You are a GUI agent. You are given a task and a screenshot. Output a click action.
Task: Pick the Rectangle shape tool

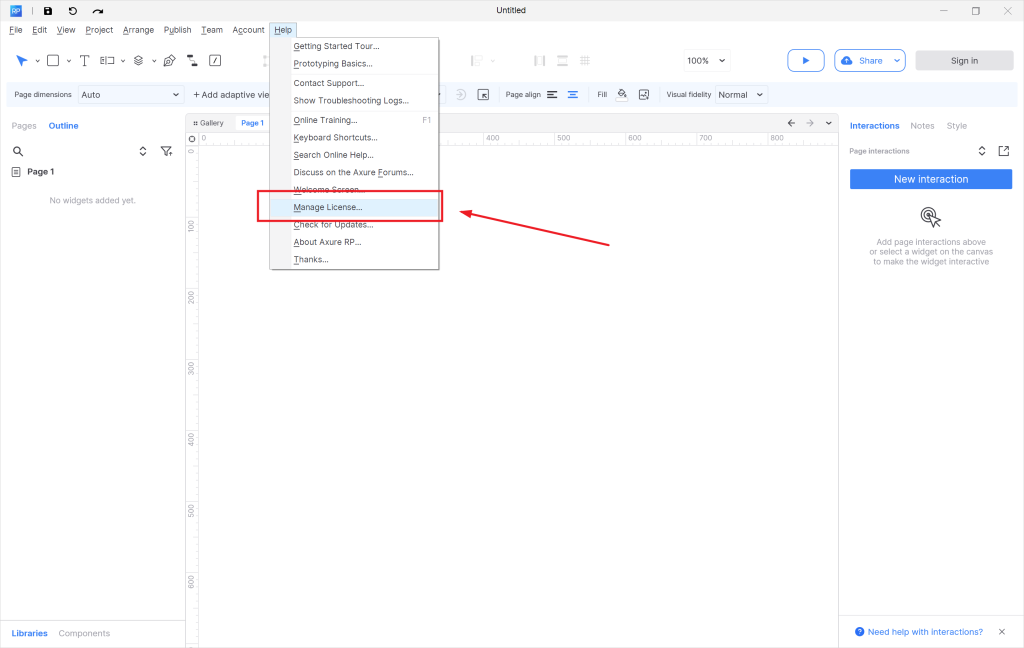tap(54, 61)
